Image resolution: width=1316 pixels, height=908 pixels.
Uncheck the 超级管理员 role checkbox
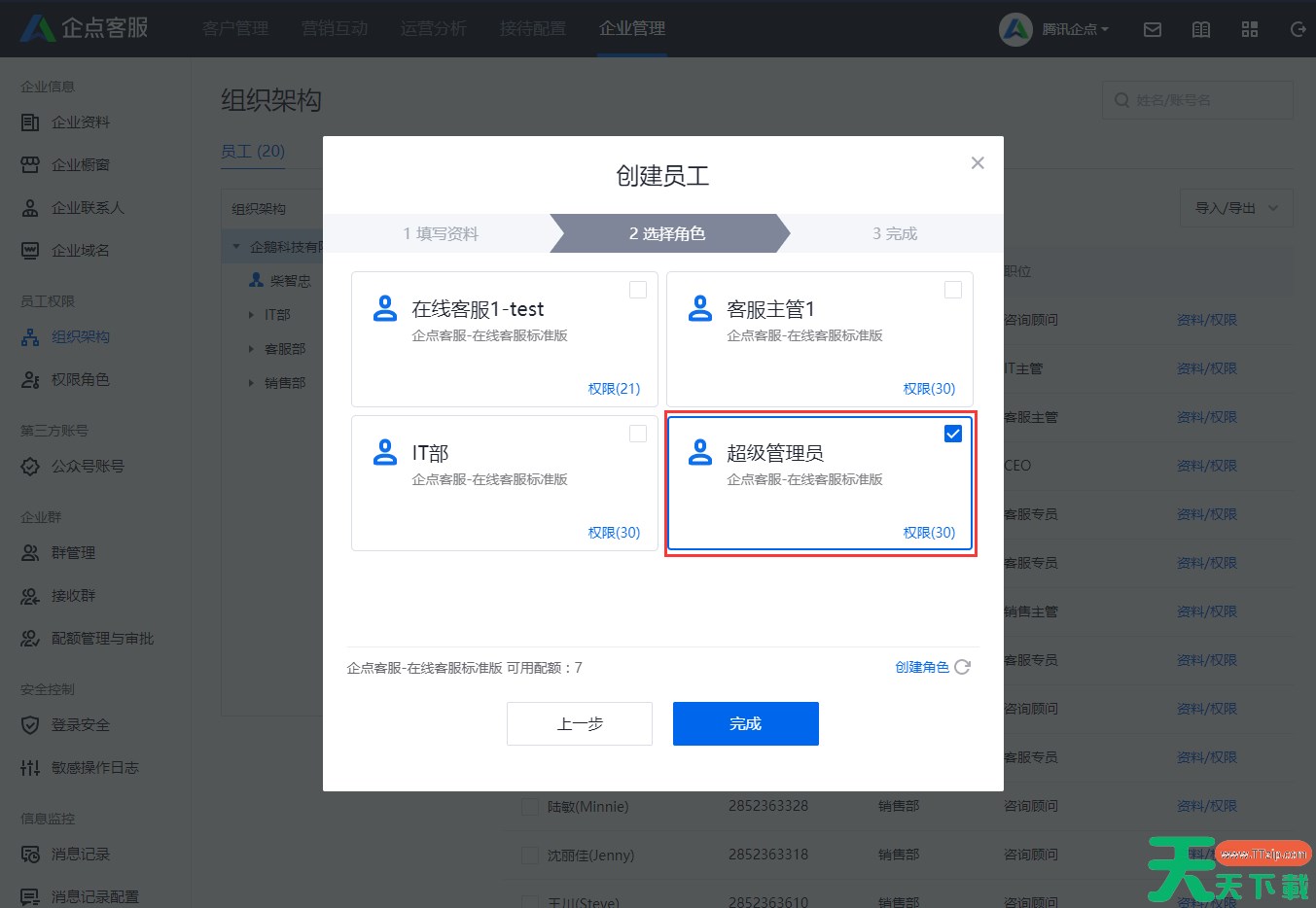953,434
